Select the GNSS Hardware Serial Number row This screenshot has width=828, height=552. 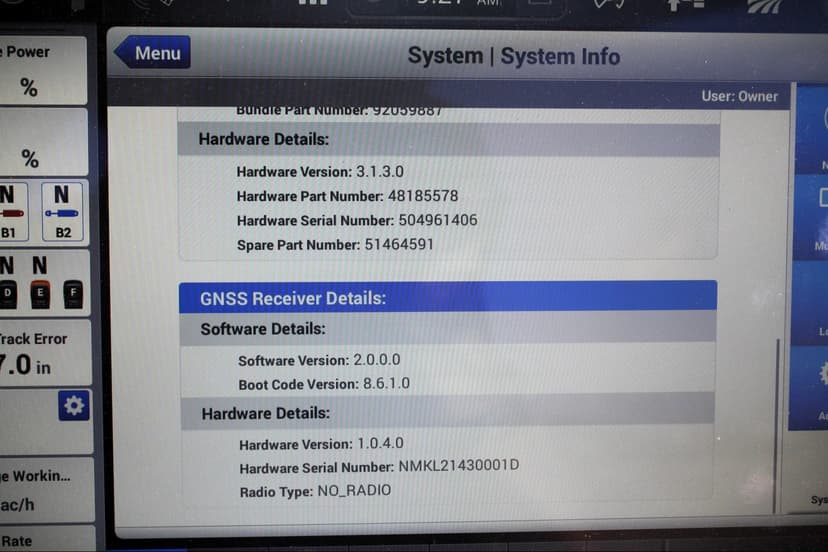point(379,467)
